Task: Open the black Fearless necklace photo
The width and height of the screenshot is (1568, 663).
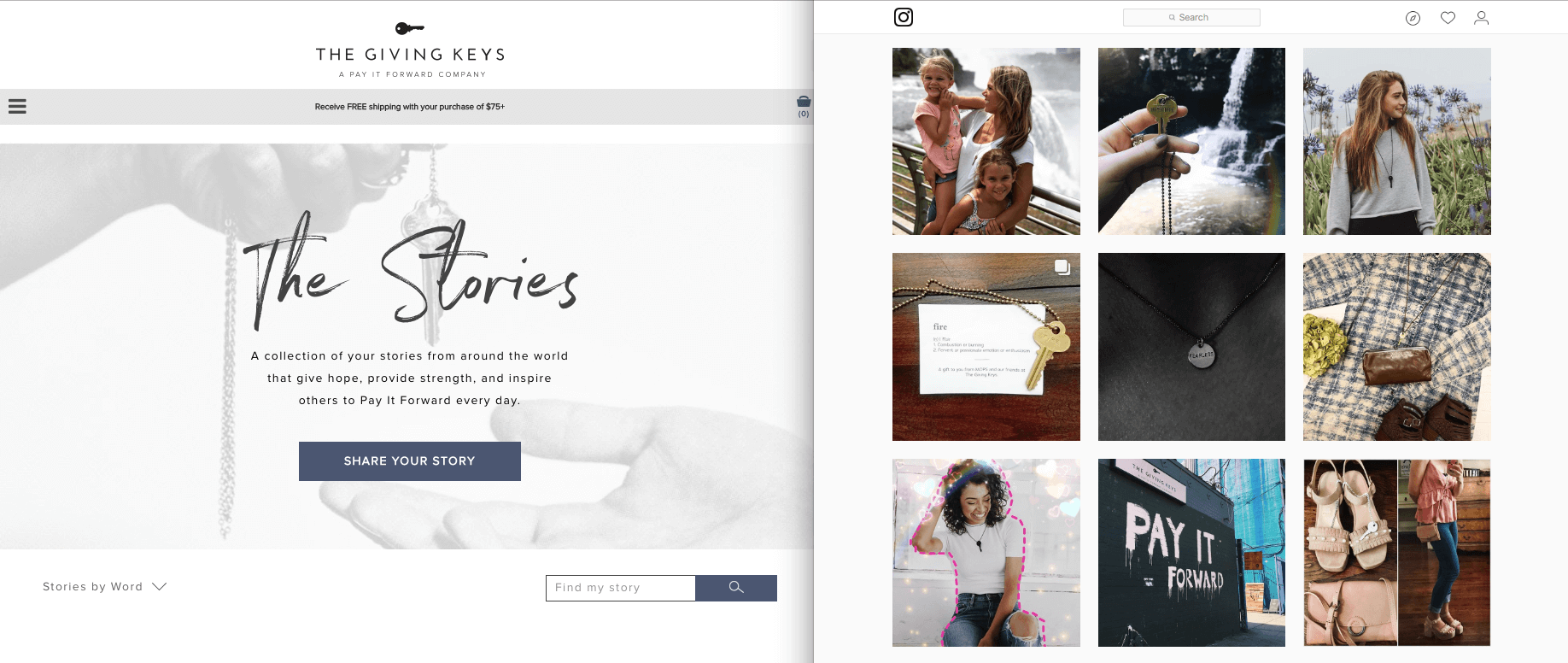Action: 1191,347
